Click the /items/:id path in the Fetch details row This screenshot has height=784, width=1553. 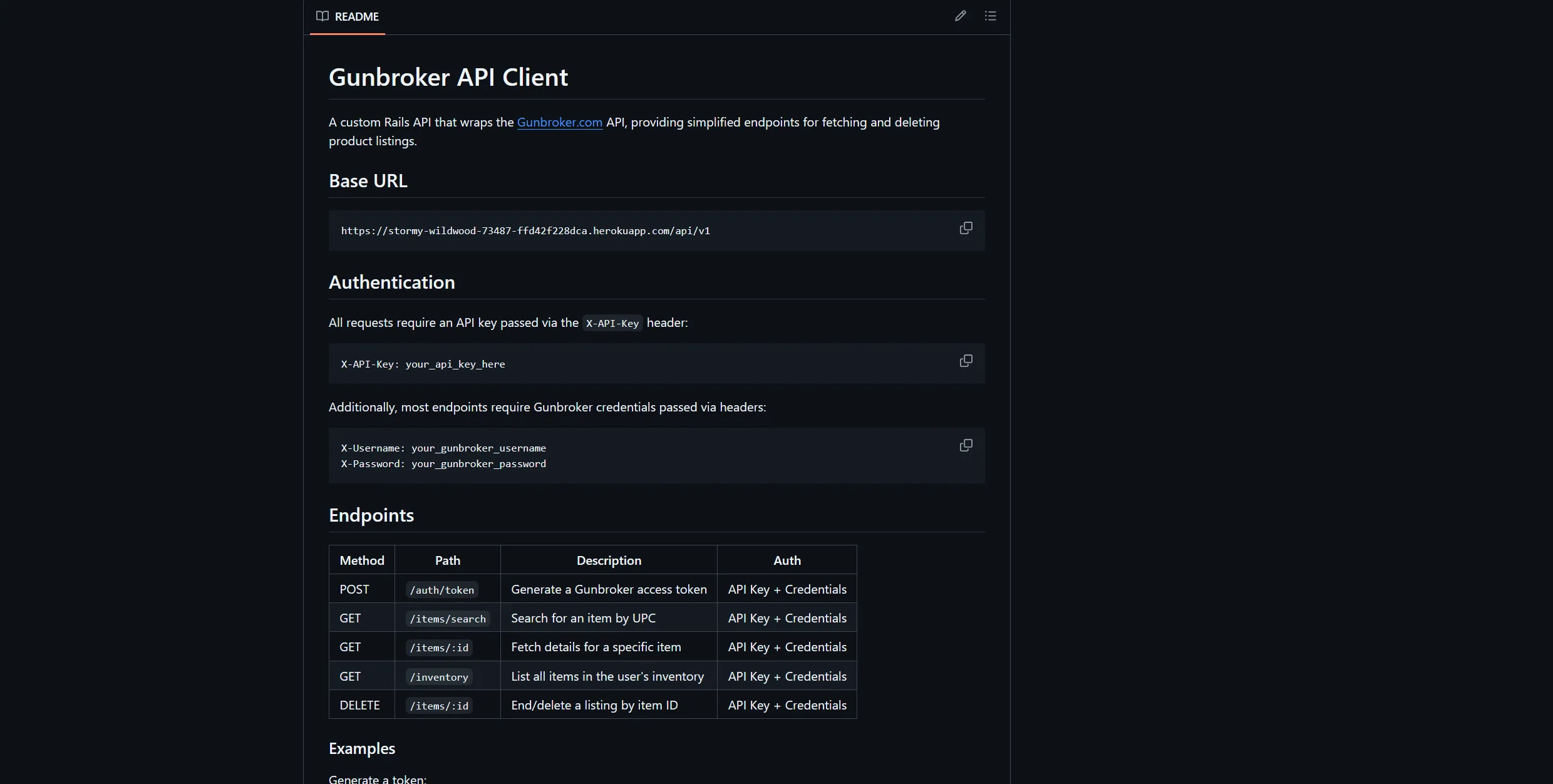[439, 647]
